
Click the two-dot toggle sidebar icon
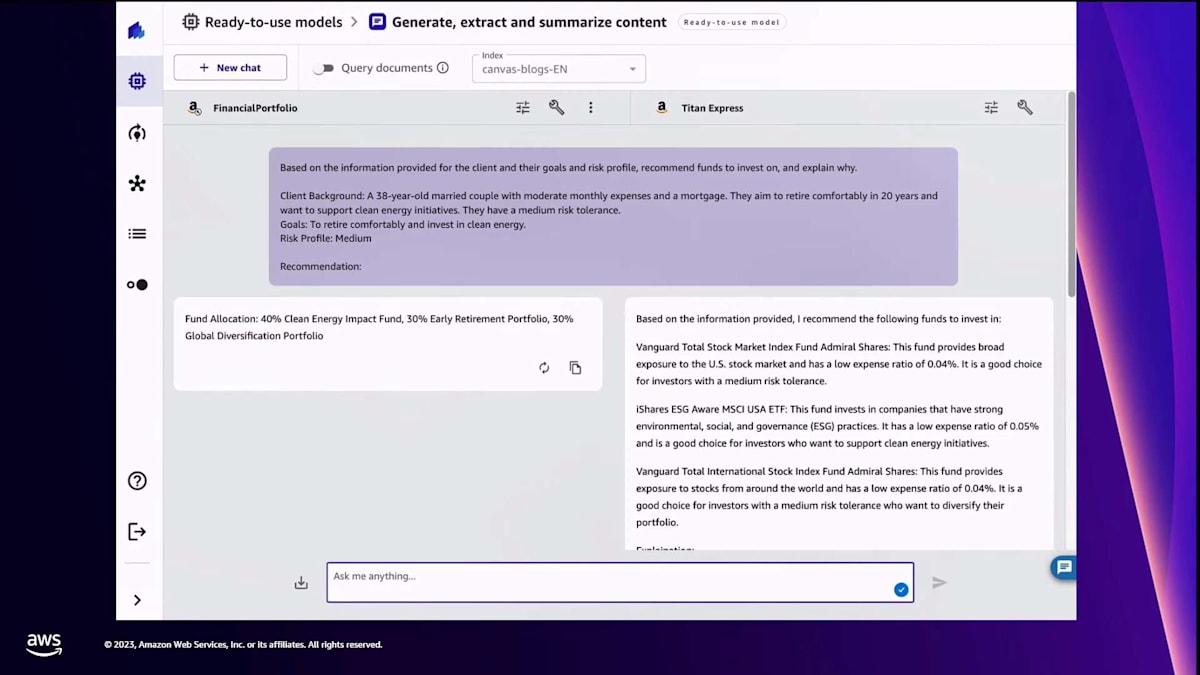click(137, 285)
